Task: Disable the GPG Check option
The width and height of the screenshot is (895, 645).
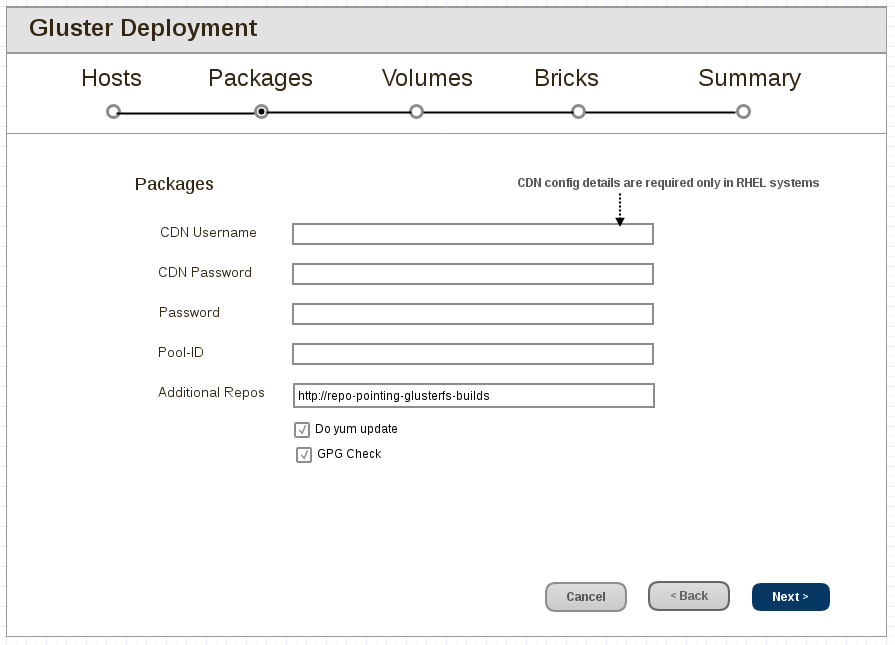Action: tap(304, 454)
